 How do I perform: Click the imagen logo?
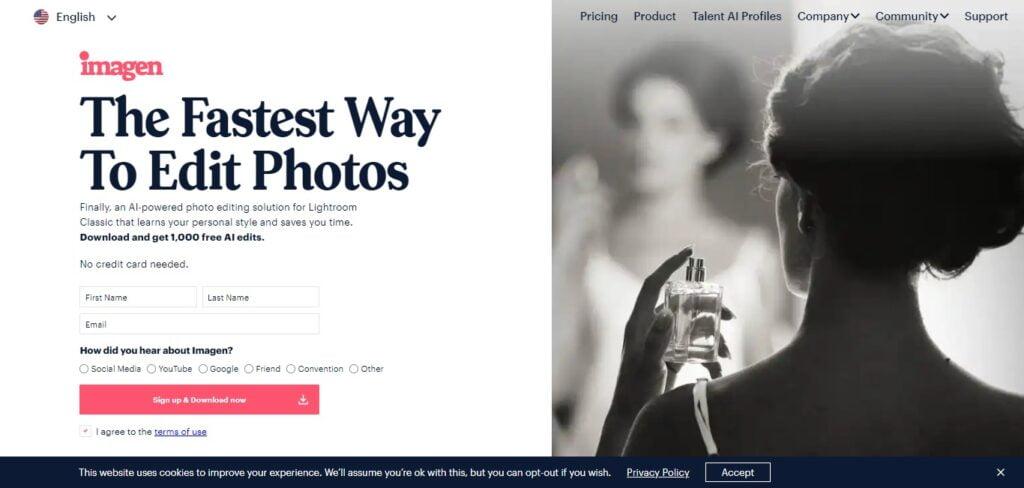[x=121, y=66]
